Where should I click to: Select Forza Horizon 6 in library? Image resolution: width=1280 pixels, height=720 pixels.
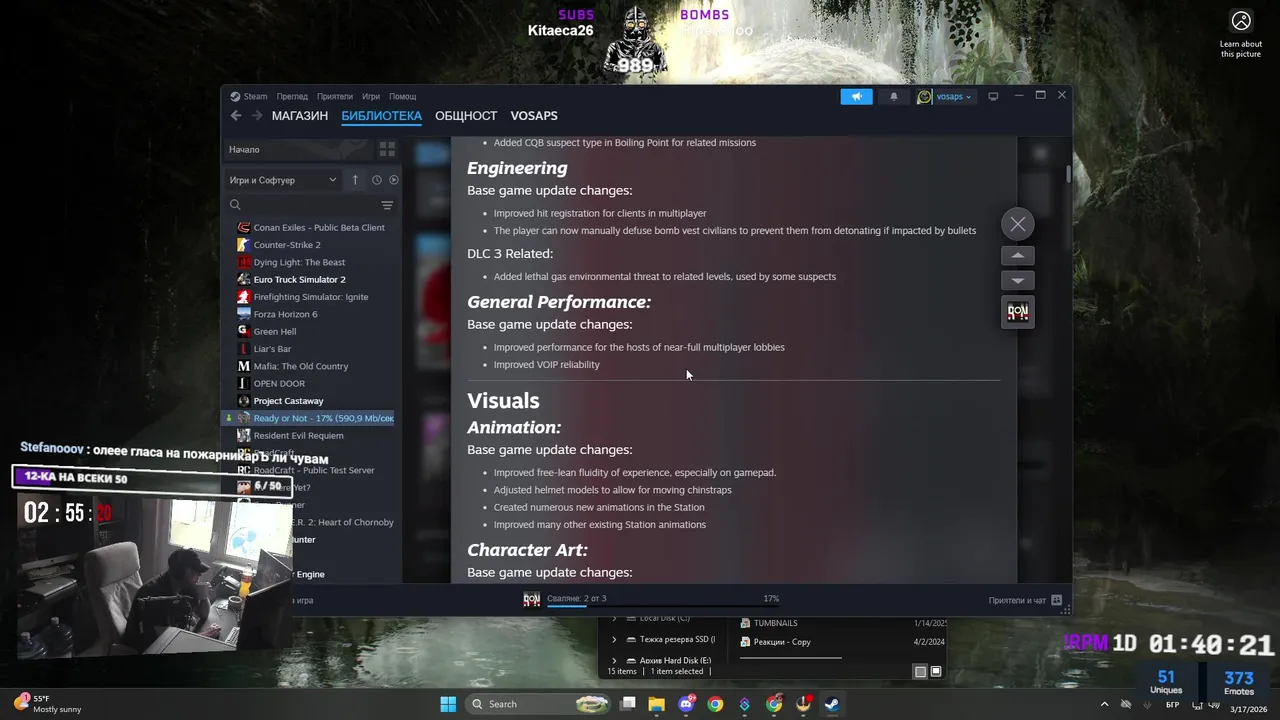click(285, 314)
